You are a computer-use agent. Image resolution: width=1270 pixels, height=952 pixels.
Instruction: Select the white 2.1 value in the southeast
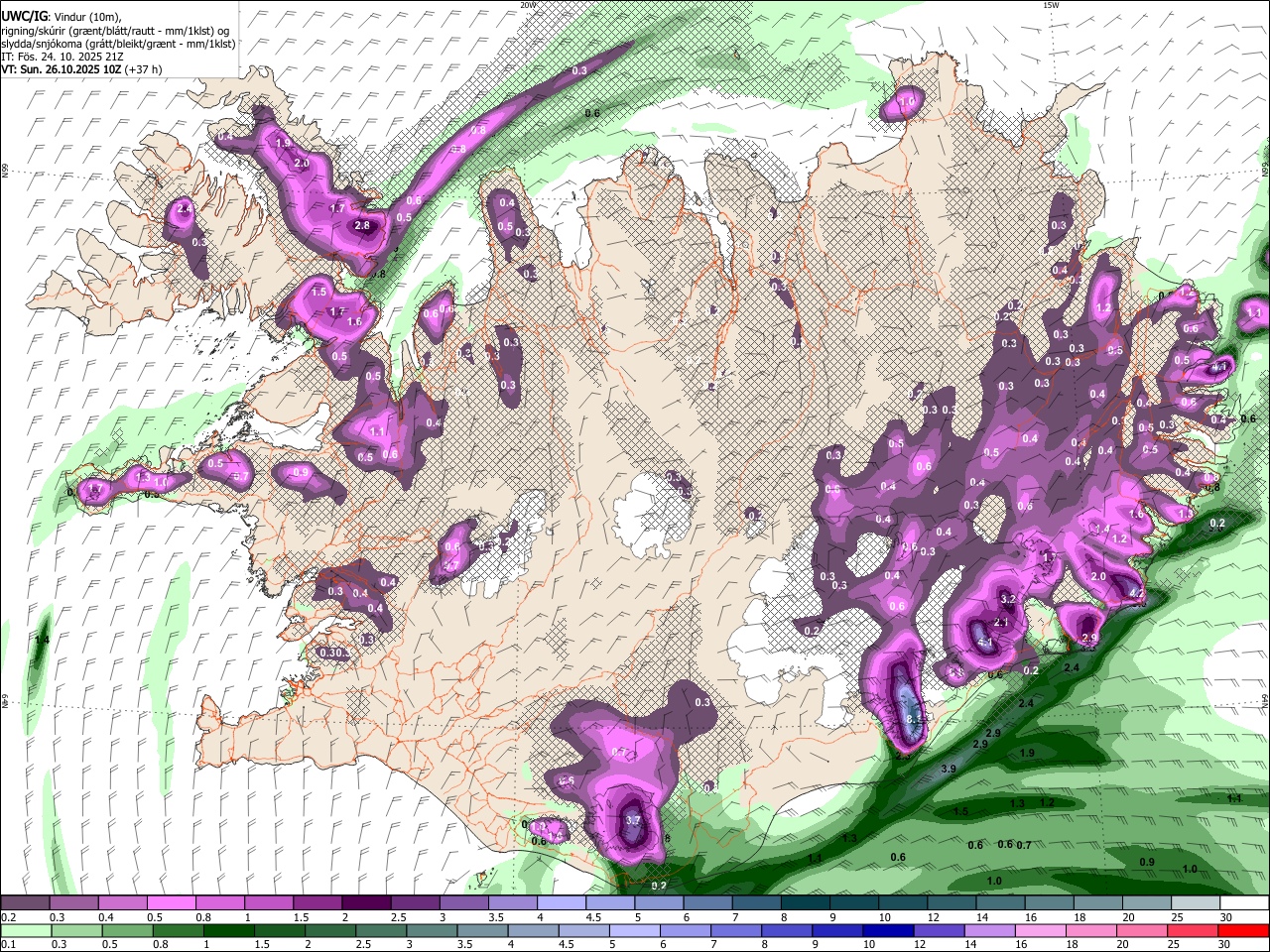pyautogui.click(x=1001, y=622)
